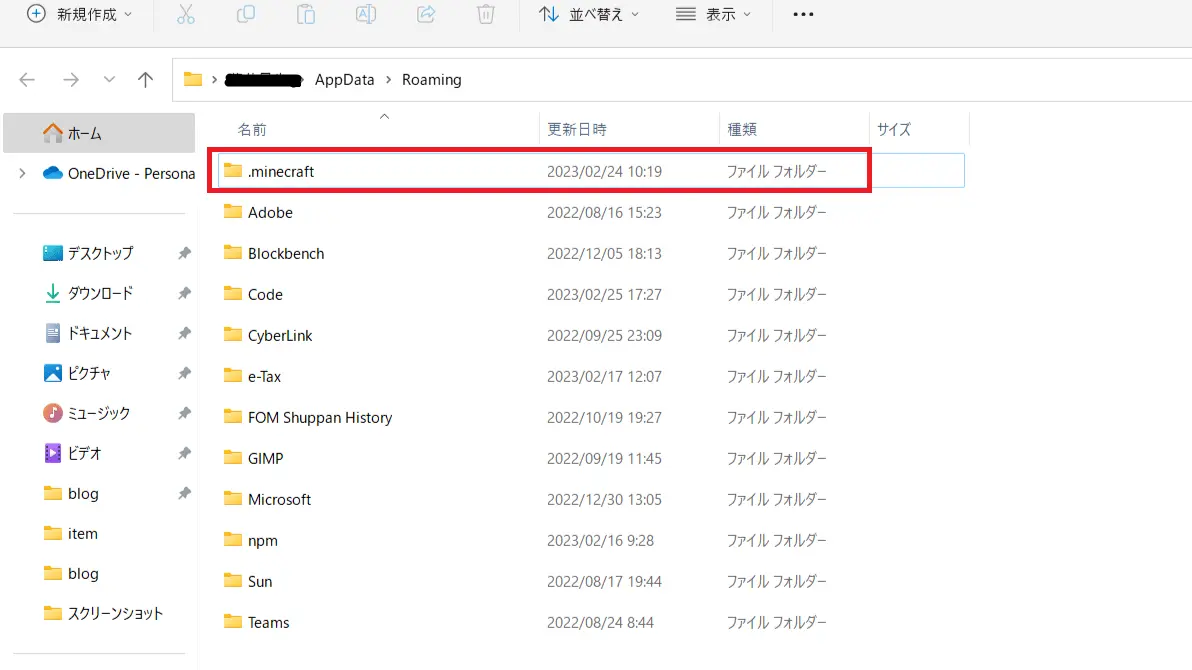
Task: Sort by 更新日時 column header
Action: tap(576, 129)
